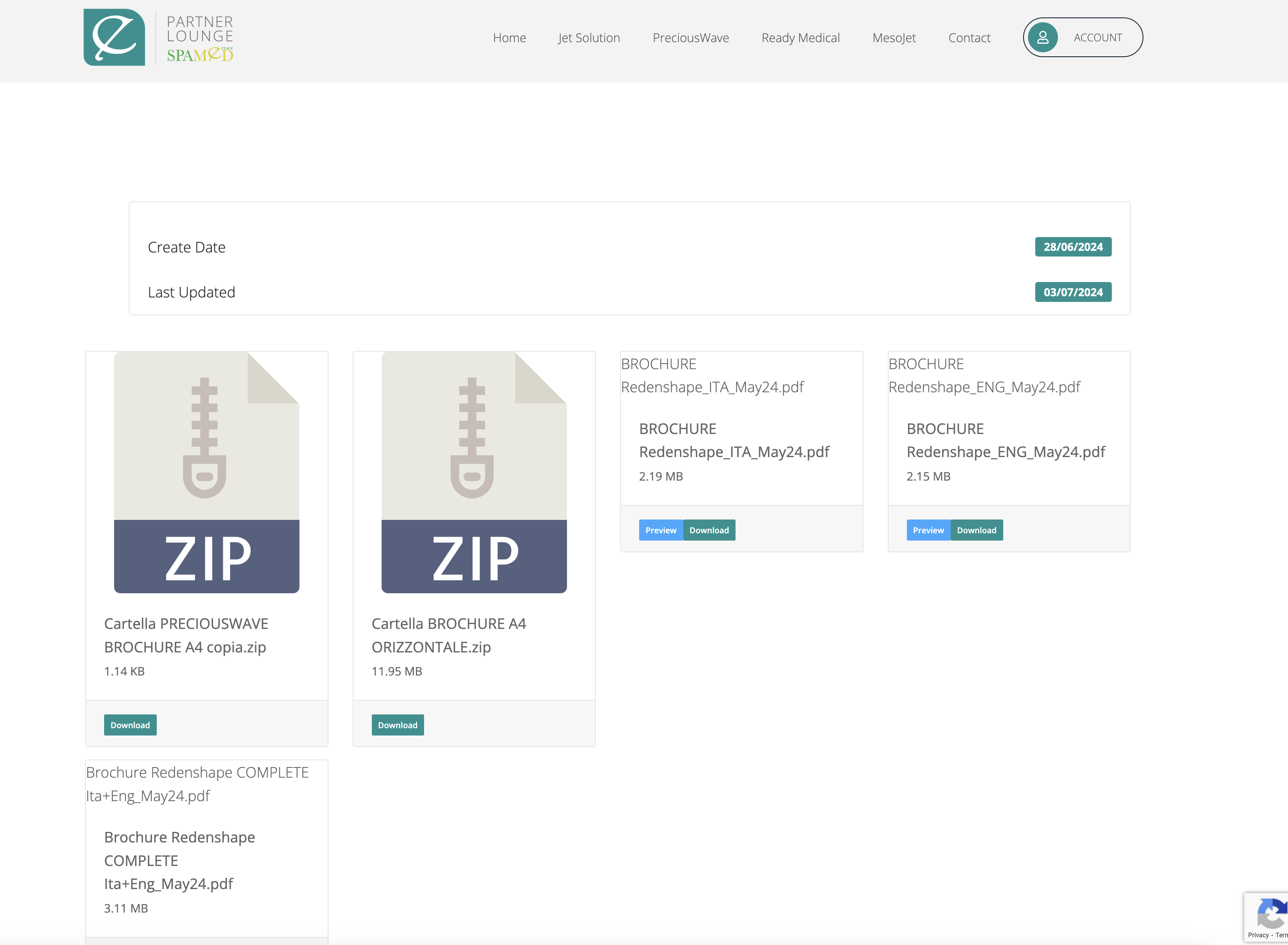Click the account user avatar icon
The width and height of the screenshot is (1288, 945).
coord(1042,38)
